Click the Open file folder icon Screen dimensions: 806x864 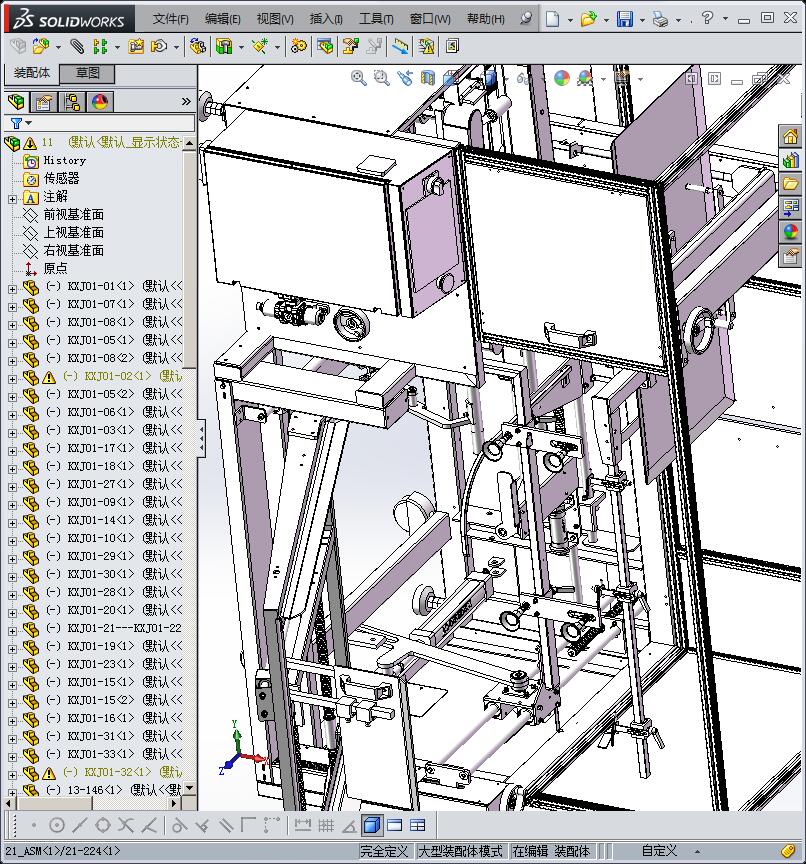click(588, 19)
